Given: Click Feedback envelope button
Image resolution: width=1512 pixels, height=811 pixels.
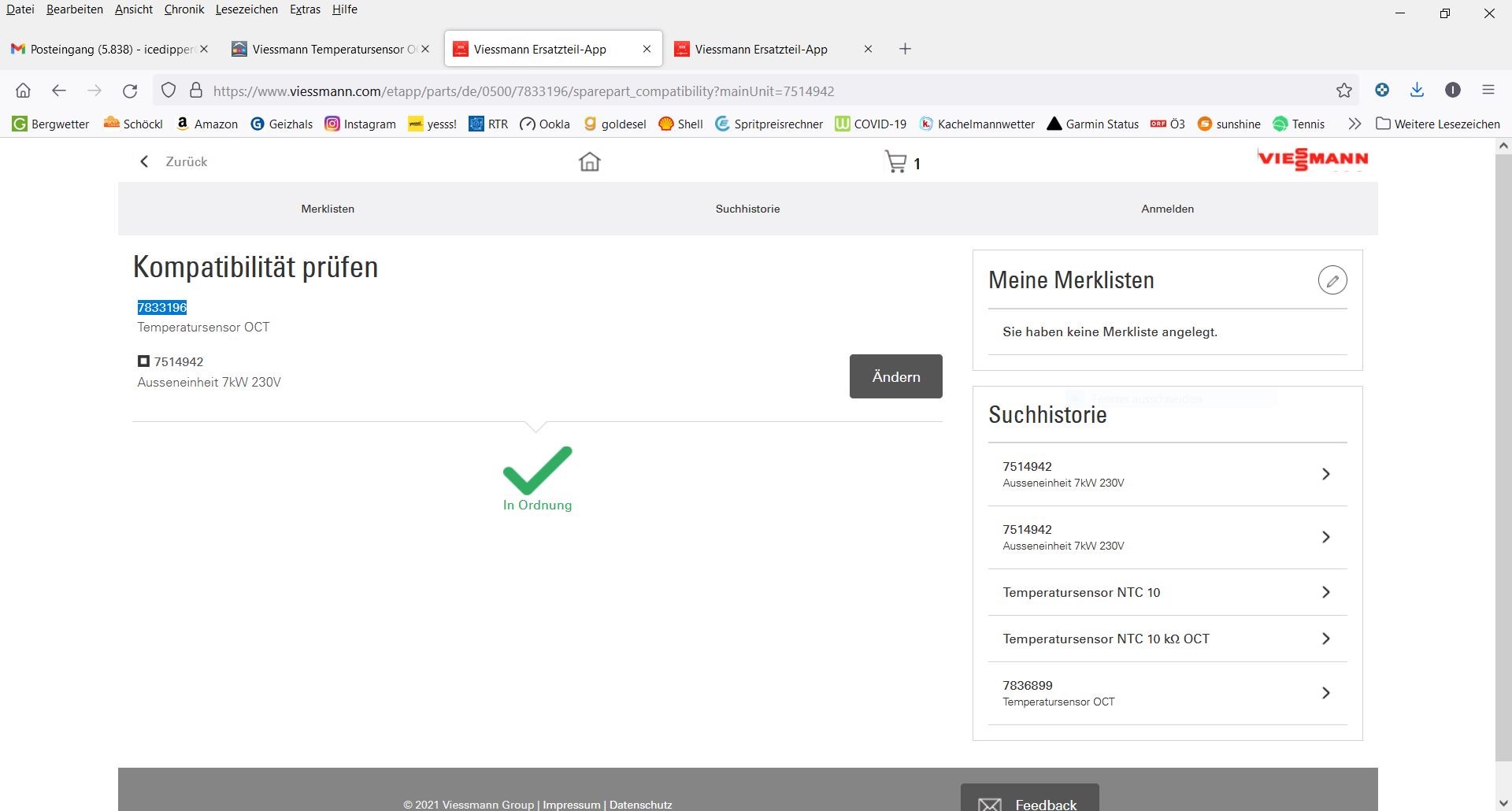Looking at the screenshot, I should point(1029,798).
